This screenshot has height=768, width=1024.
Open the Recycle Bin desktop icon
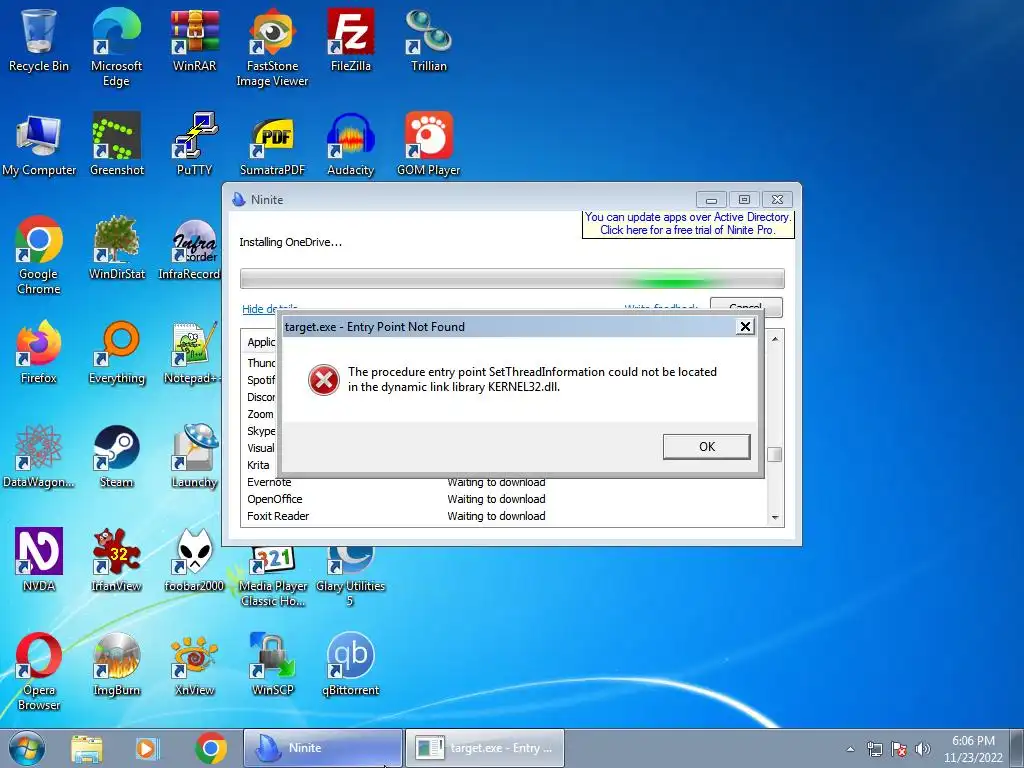(x=38, y=40)
